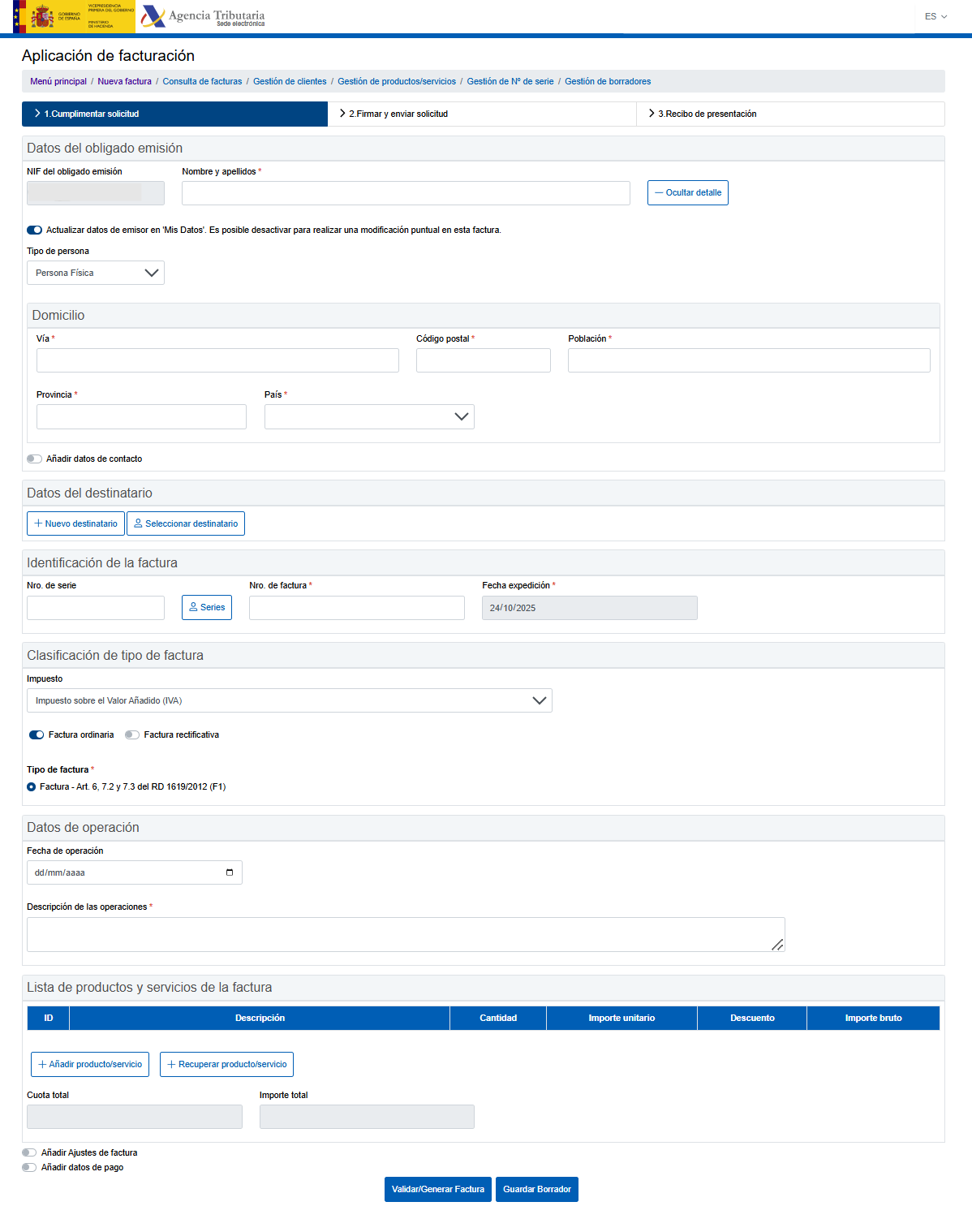Click Seleccionar destinatario button
Image resolution: width=972 pixels, height=1232 pixels.
(186, 523)
